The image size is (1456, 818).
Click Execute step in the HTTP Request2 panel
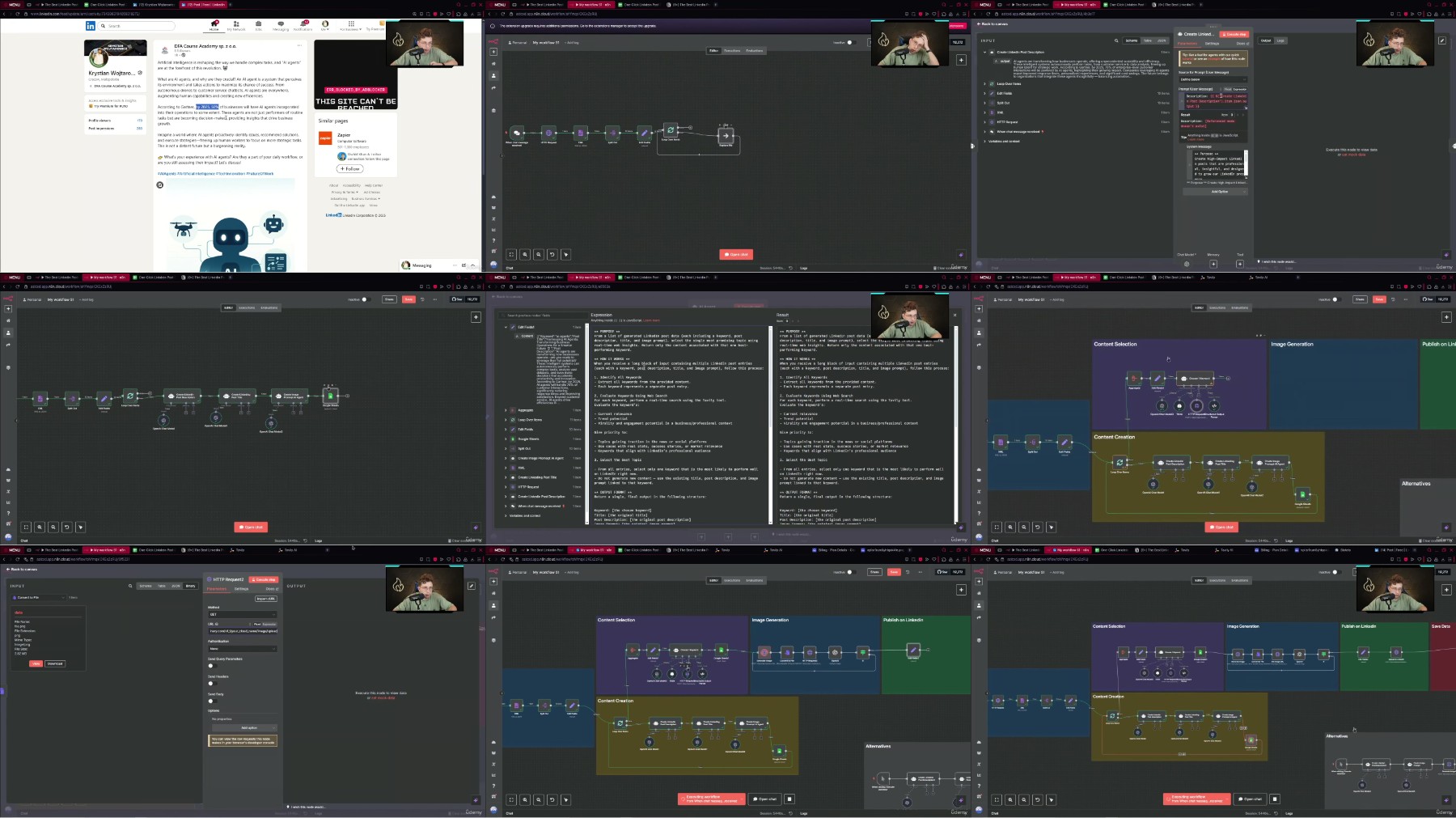click(264, 579)
